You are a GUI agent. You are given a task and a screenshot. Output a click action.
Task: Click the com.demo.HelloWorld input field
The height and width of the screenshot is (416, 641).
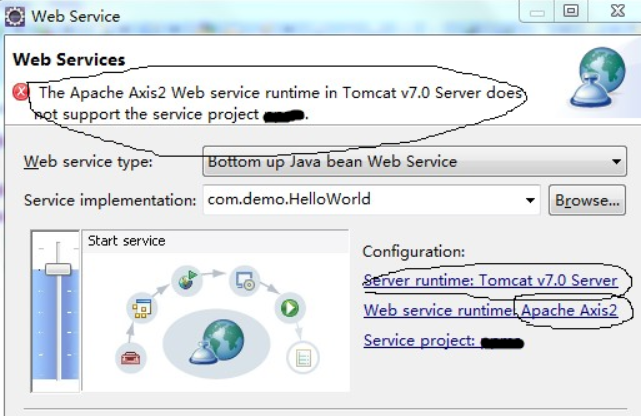(x=371, y=199)
